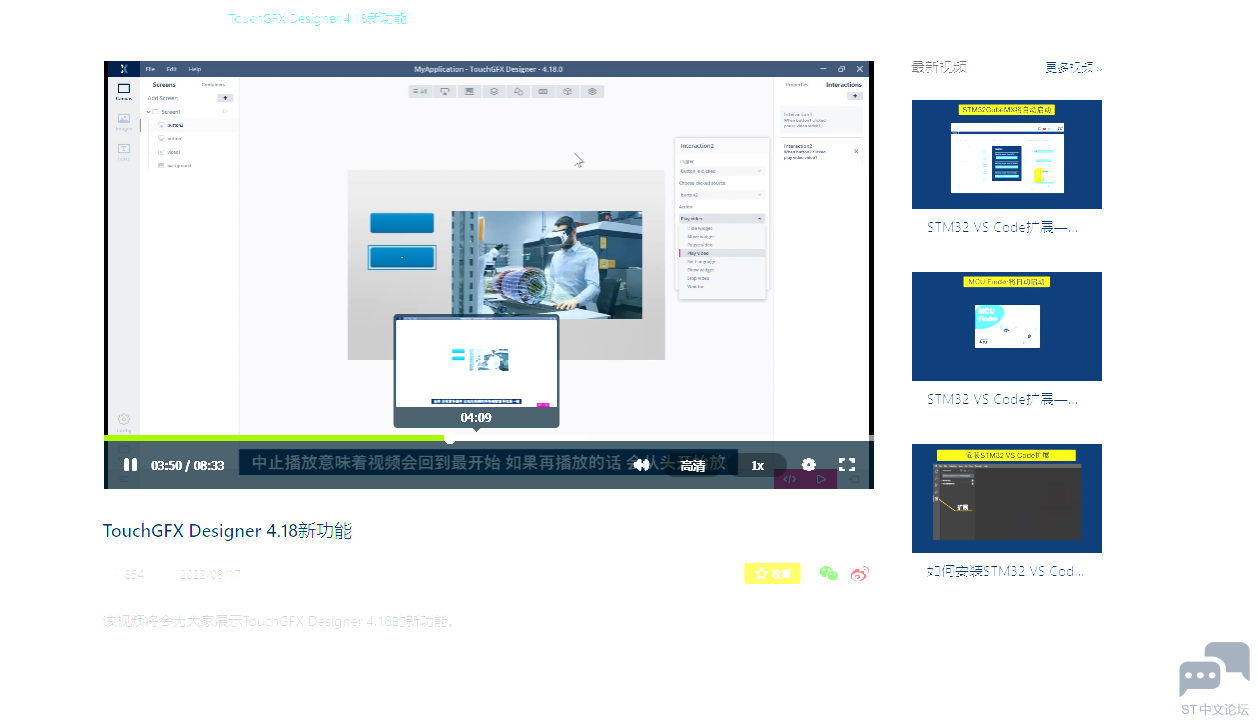The image size is (1258, 725).
Task: Click the video description text below the date
Action: [280, 621]
